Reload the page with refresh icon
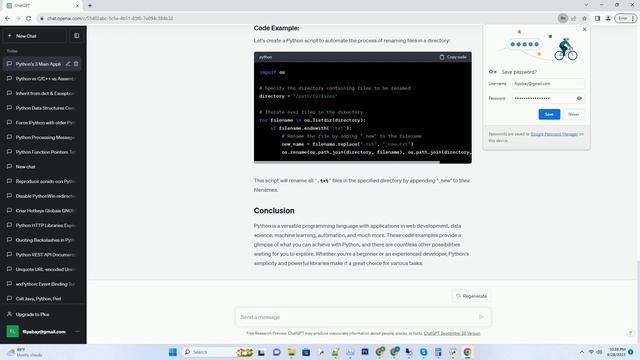Image resolution: width=640 pixels, height=360 pixels. (29, 18)
